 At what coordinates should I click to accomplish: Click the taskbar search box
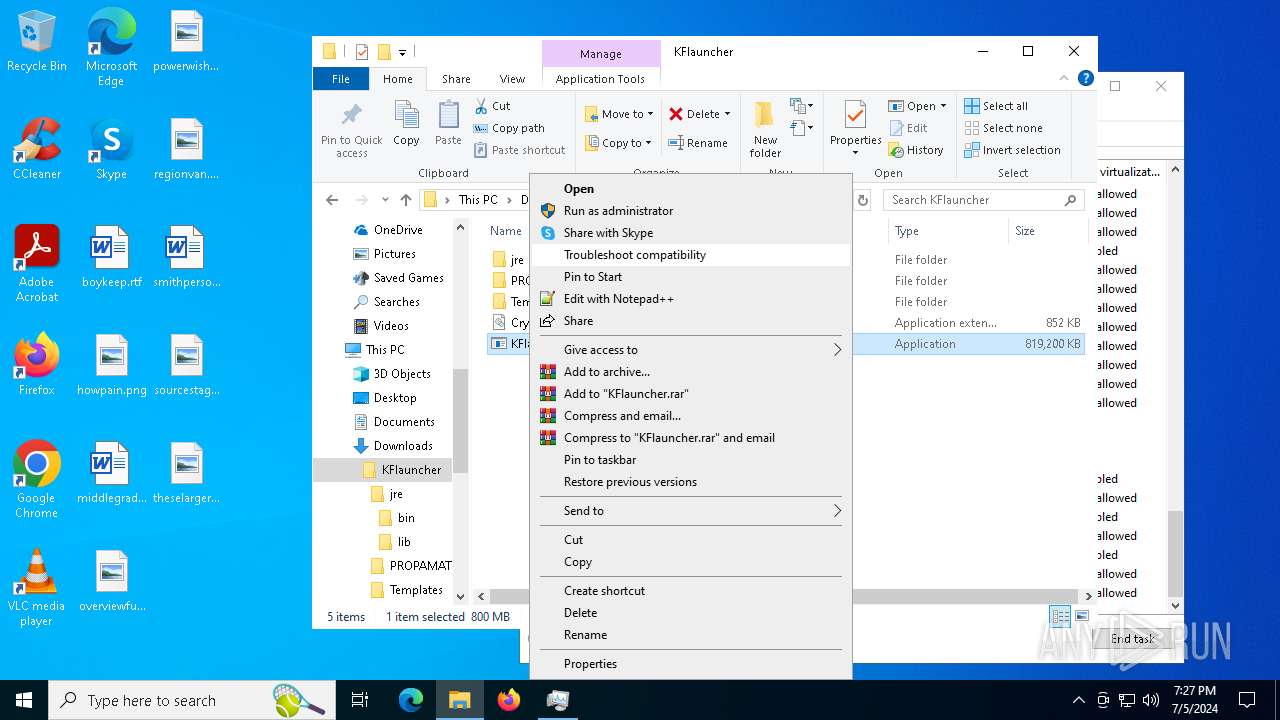192,700
